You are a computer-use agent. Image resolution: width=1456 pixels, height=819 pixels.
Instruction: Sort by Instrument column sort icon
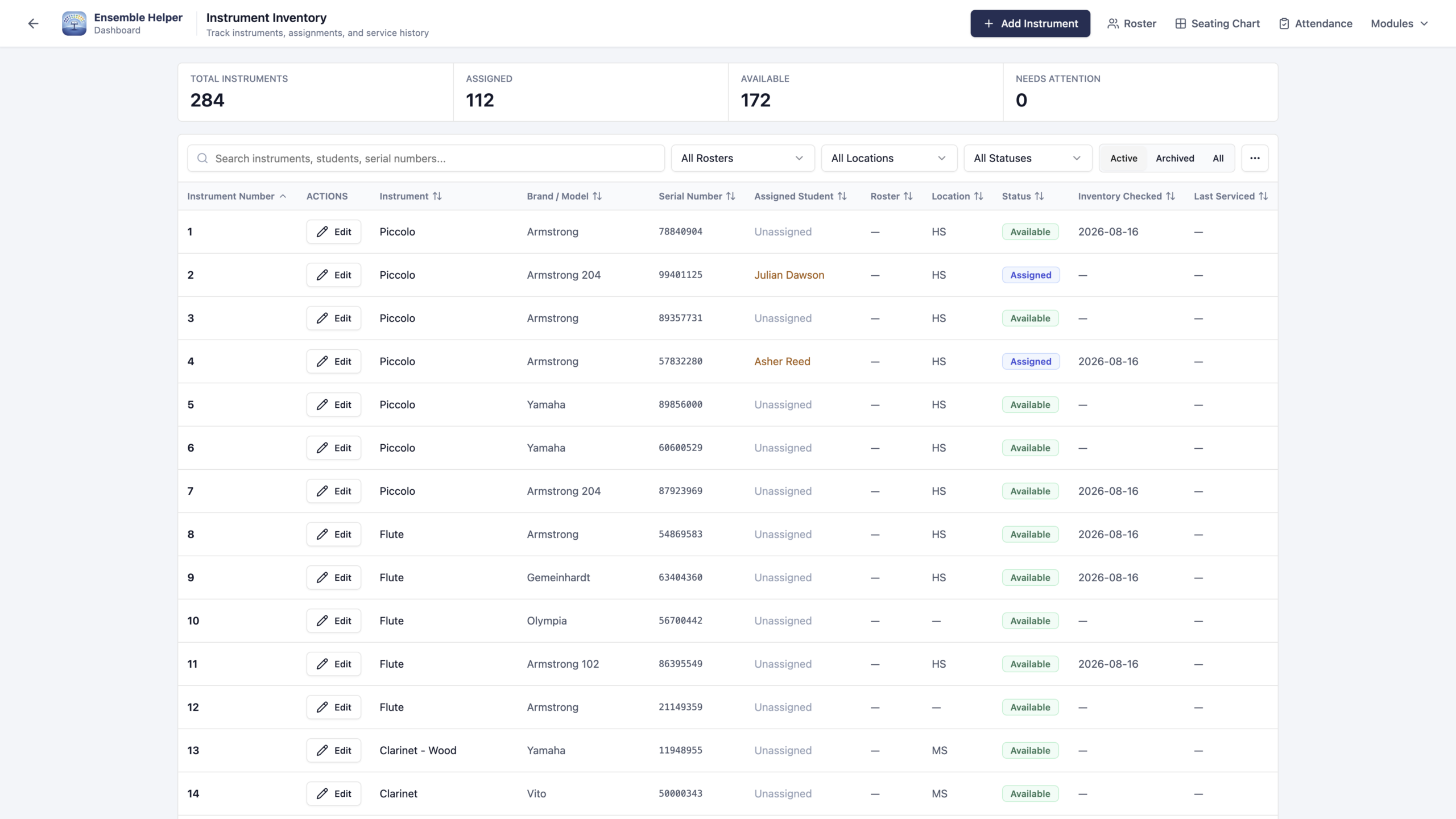coord(437,196)
